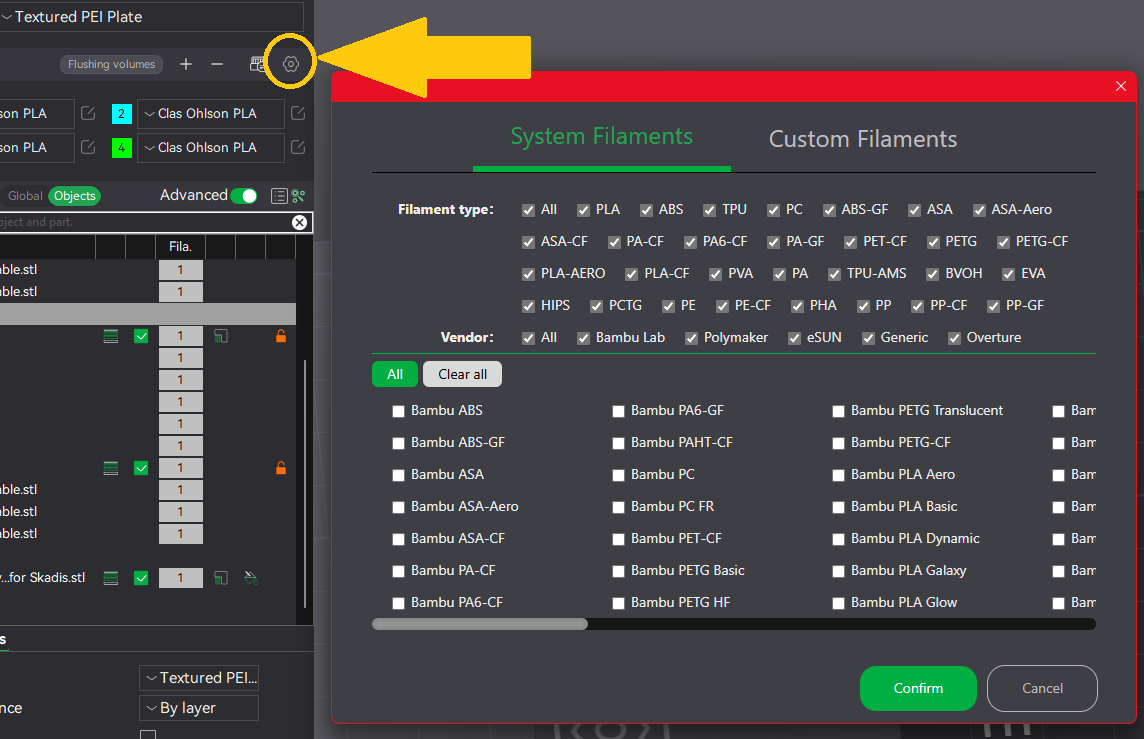The image size is (1144, 739).
Task: Click the cyan filament 2 color swatch
Action: tap(122, 114)
